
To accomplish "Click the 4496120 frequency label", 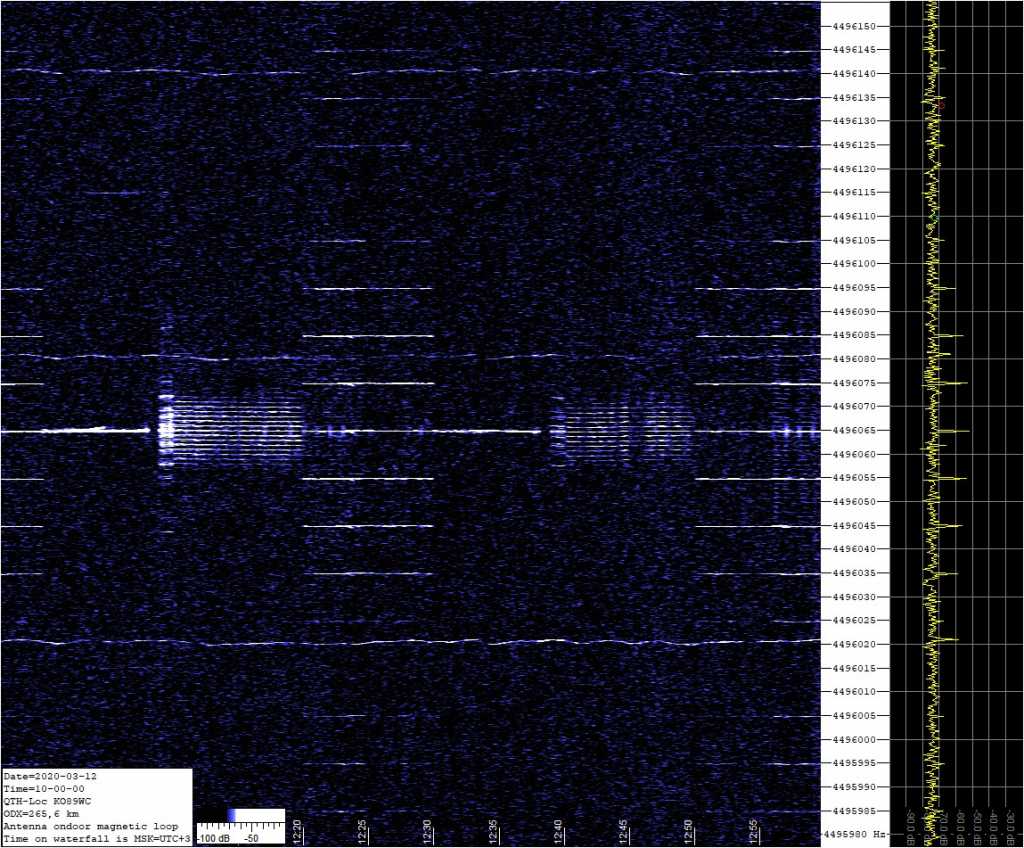I will (854, 169).
